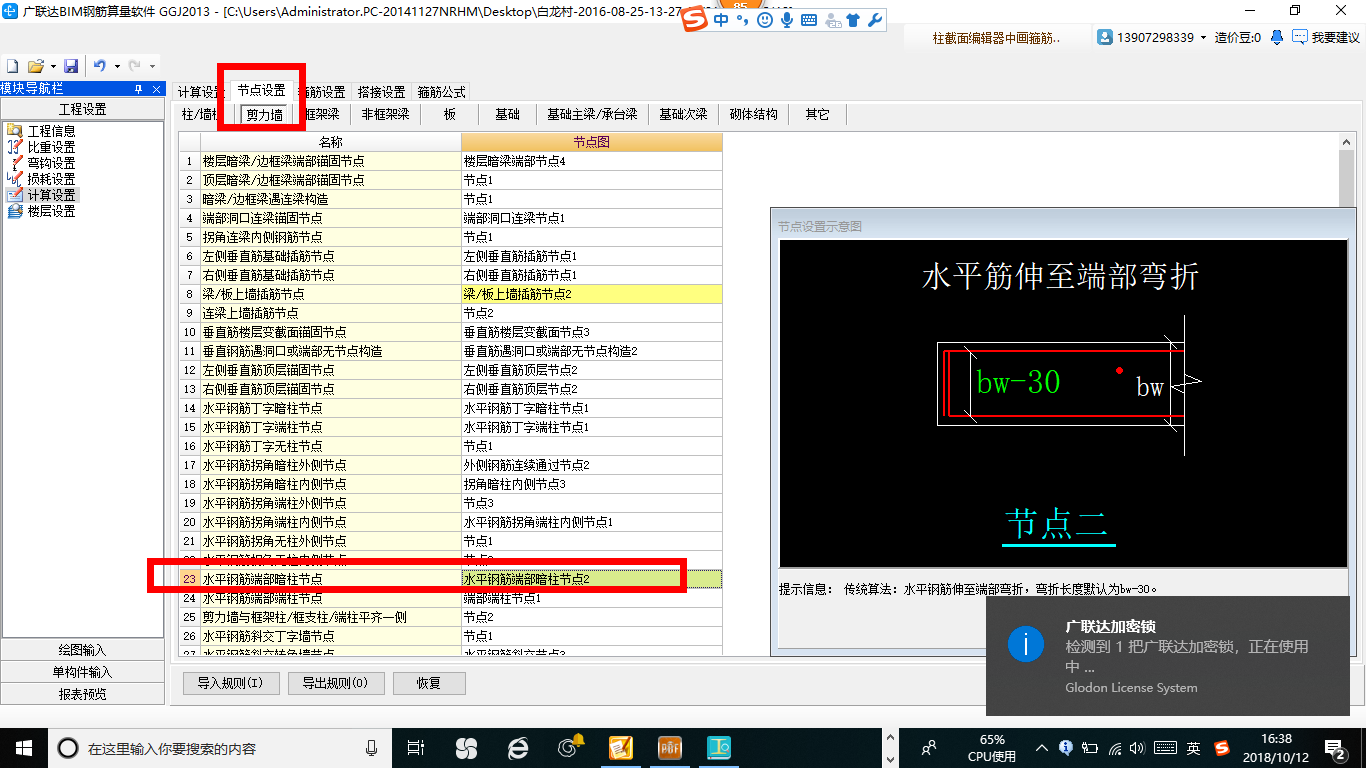Select 损耗设置 in navigation tree
Image resolution: width=1366 pixels, height=768 pixels.
point(50,179)
